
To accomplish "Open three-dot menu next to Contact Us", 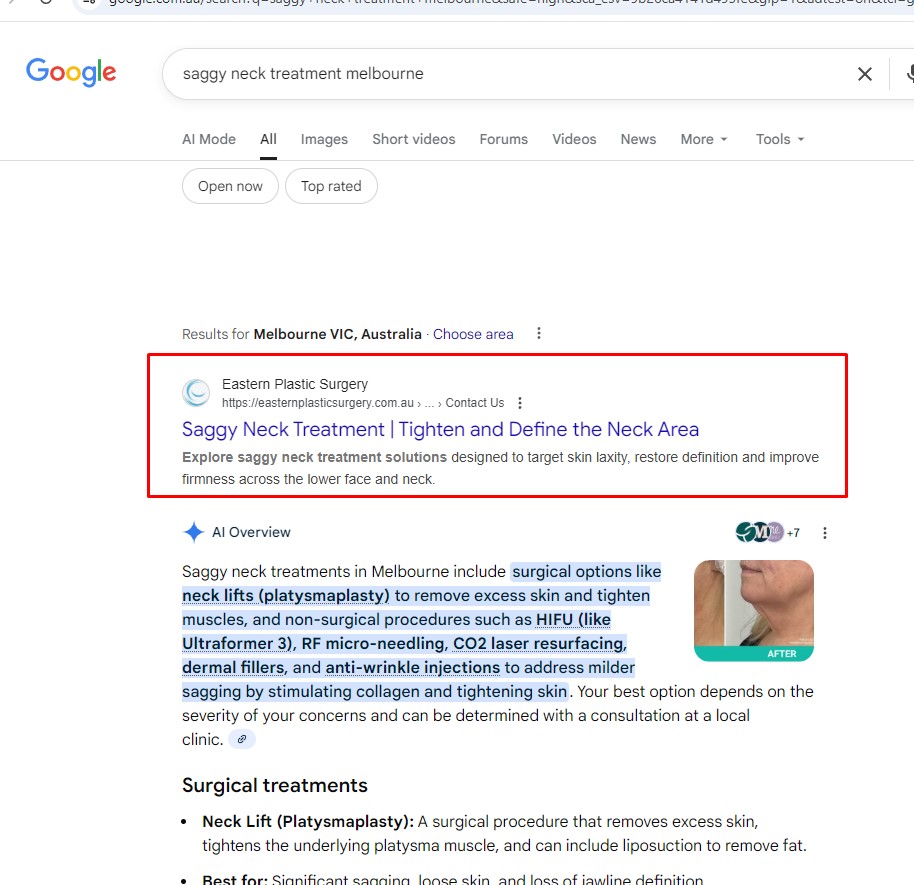I will 519,403.
